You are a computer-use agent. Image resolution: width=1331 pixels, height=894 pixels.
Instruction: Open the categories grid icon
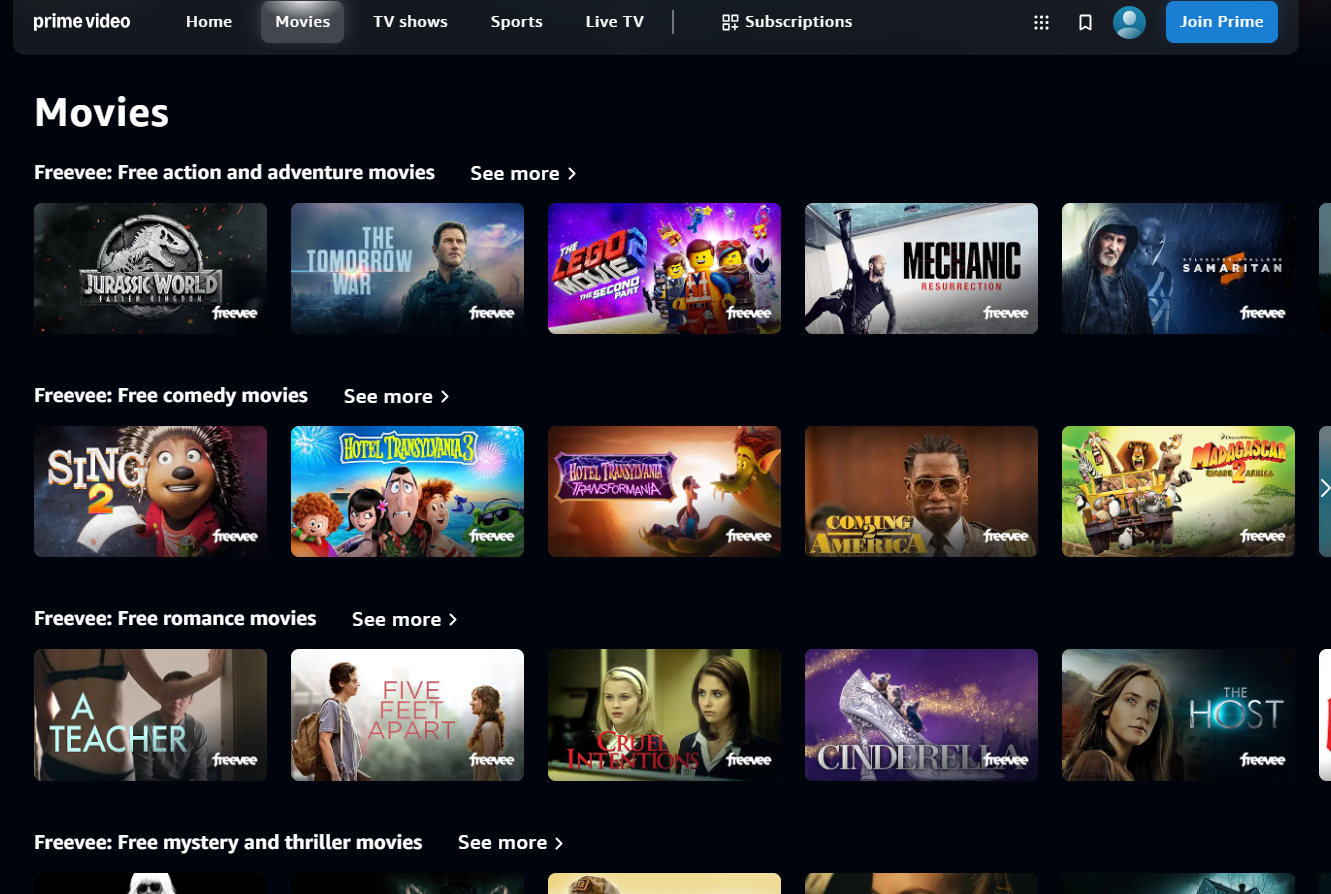coord(1041,22)
